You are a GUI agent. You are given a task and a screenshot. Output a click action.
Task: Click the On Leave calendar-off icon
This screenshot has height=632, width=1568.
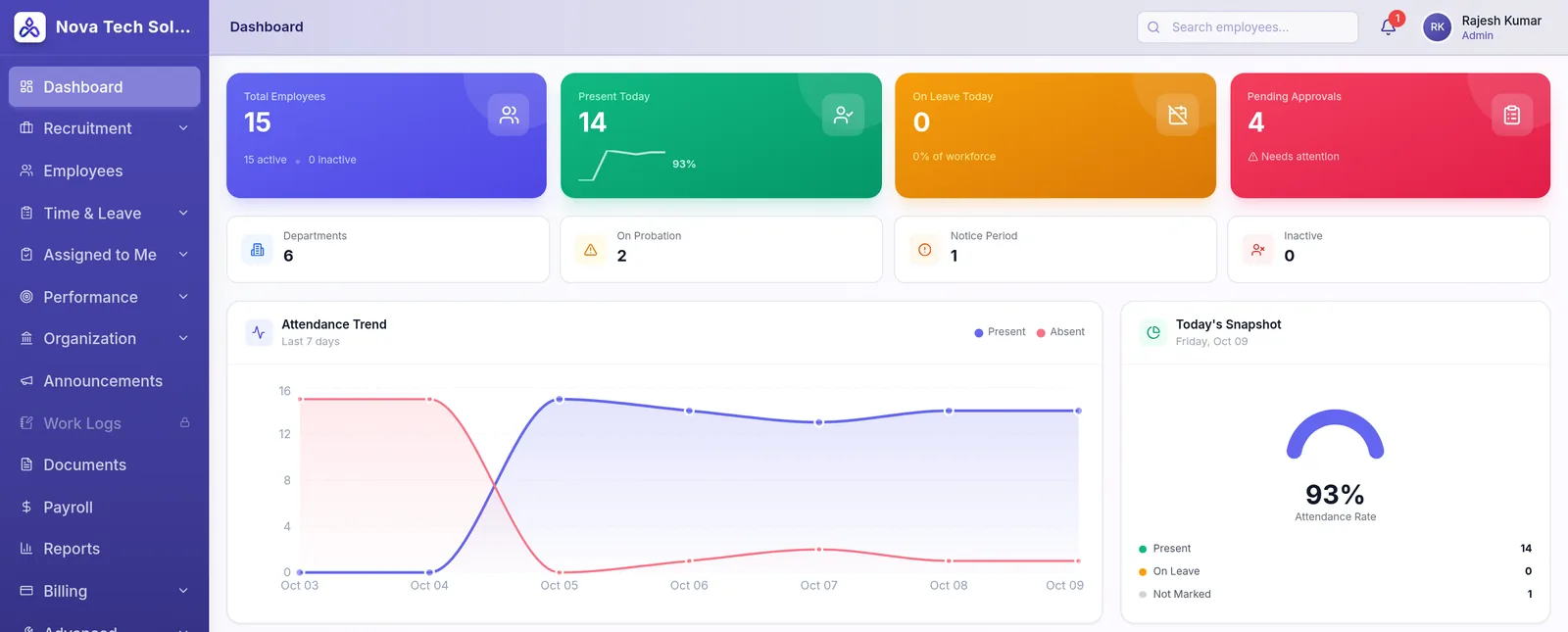click(1178, 115)
